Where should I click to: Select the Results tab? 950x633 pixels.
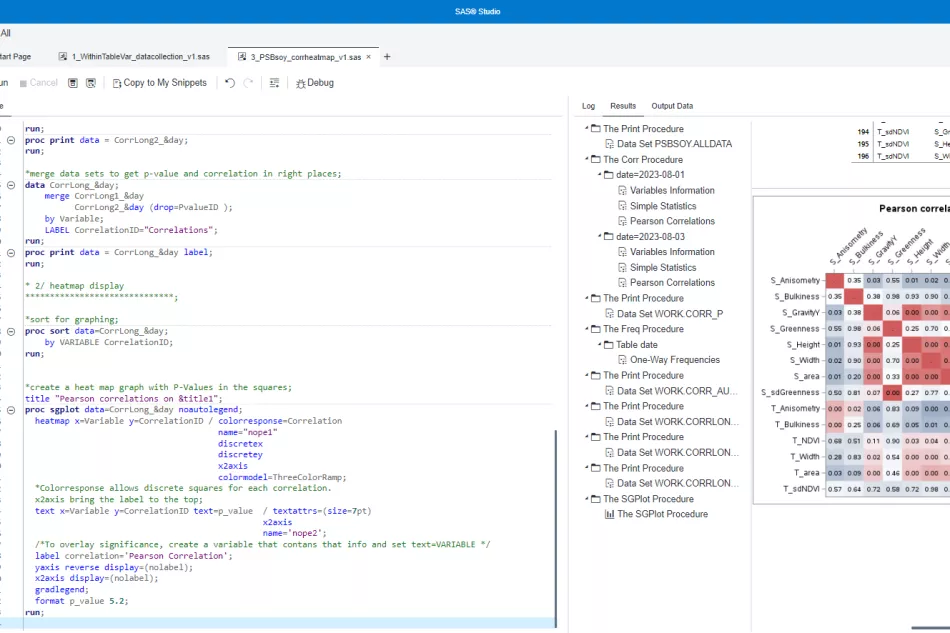coord(623,106)
